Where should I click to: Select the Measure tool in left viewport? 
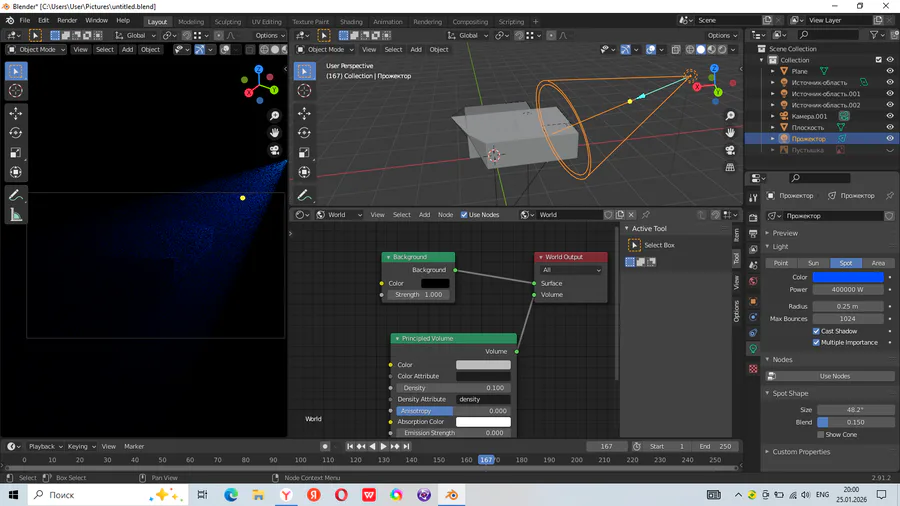[15, 215]
